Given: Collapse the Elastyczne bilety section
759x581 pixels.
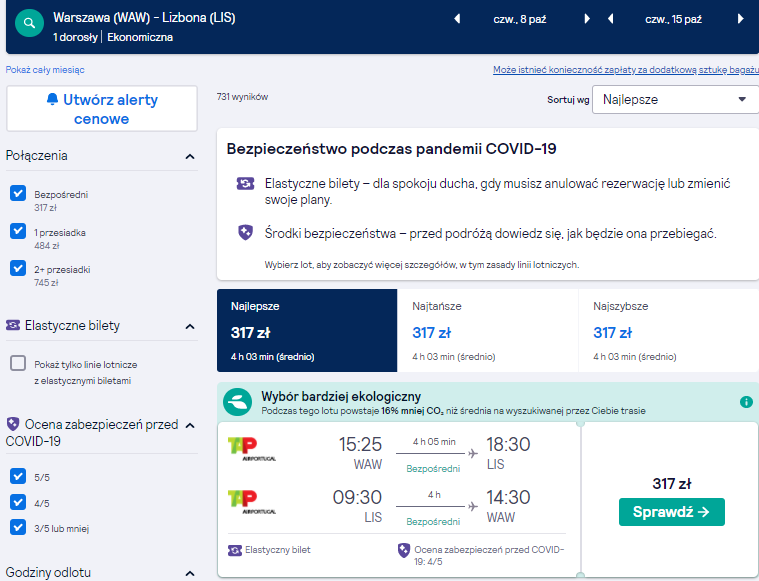Looking at the screenshot, I should [190, 326].
